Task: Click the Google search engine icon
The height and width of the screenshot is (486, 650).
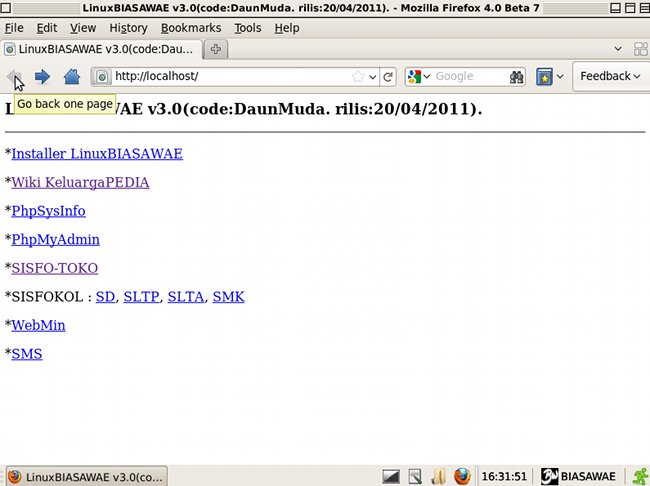Action: pos(414,77)
